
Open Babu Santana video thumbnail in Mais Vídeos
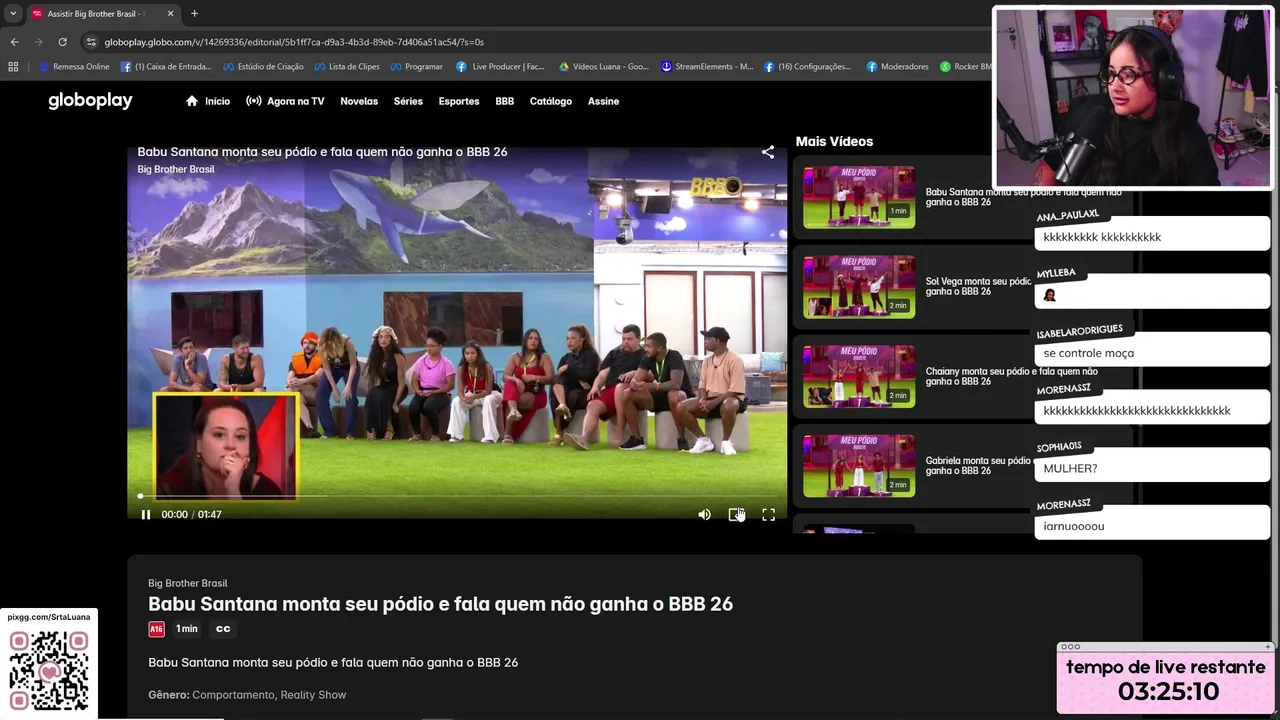pyautogui.click(x=859, y=197)
